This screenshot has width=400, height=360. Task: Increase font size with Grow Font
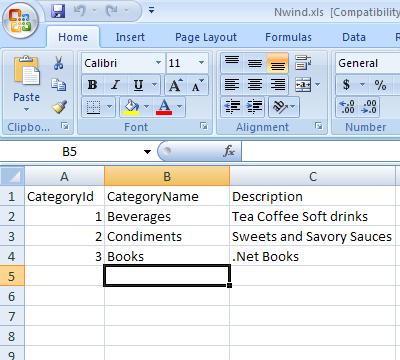click(x=175, y=85)
